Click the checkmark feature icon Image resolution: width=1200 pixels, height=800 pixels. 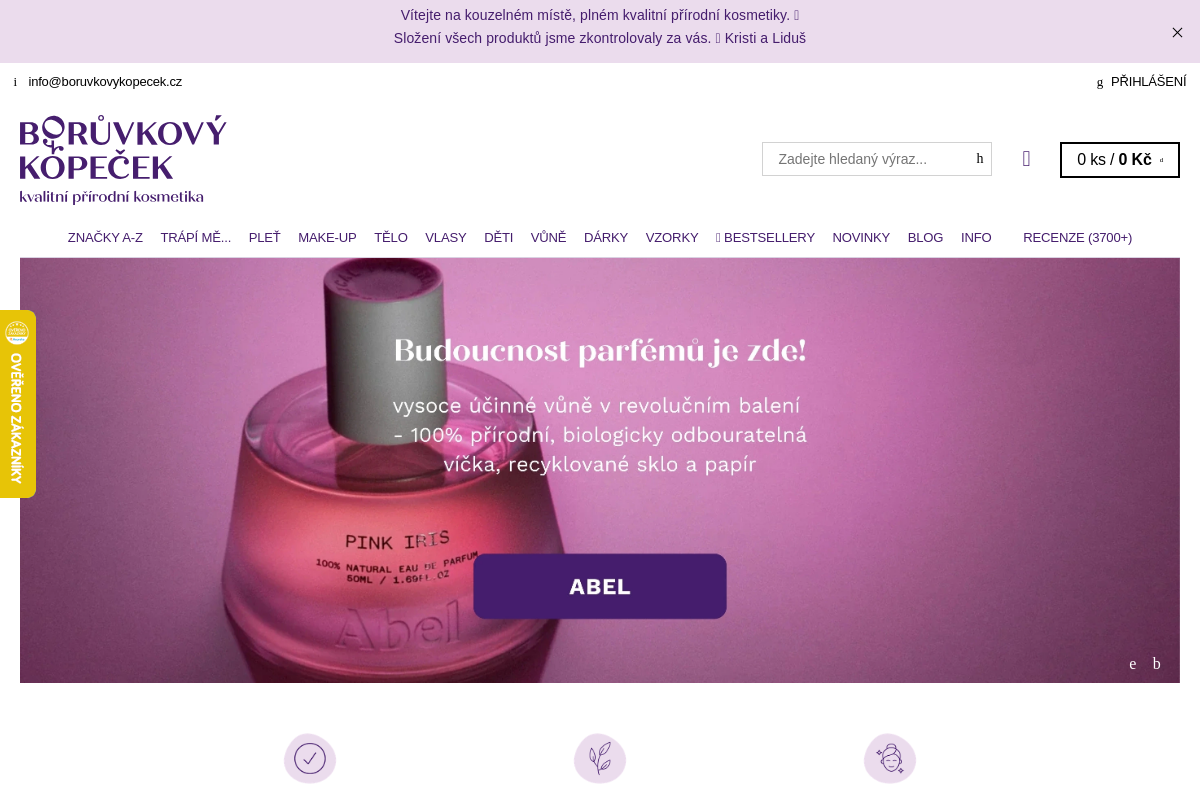click(x=310, y=758)
